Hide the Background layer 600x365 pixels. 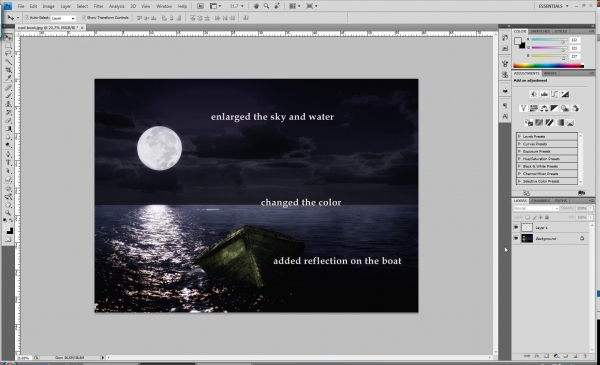pos(516,238)
